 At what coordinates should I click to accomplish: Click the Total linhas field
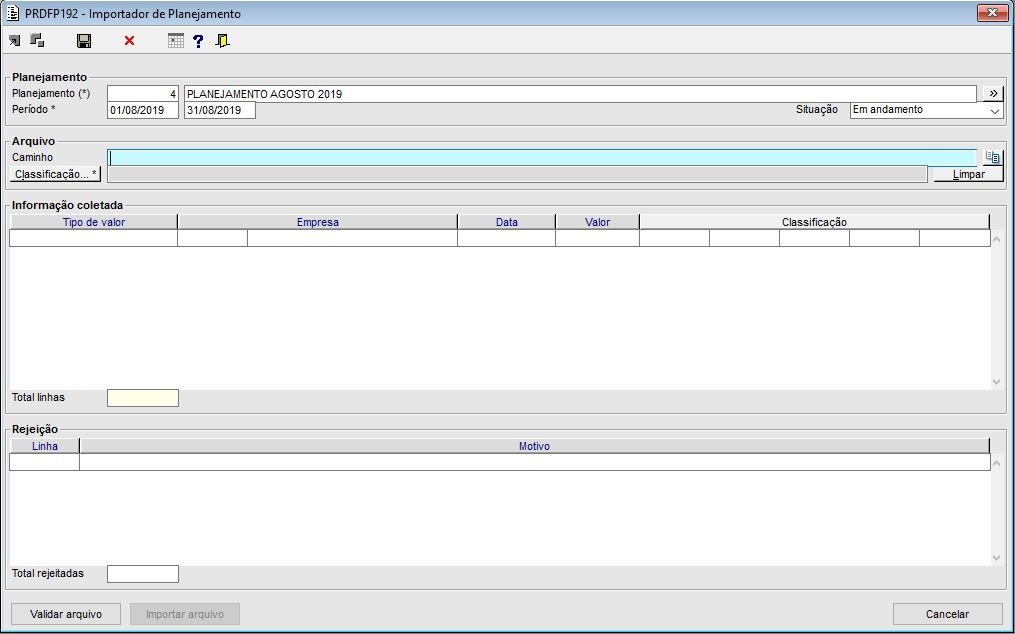pyautogui.click(x=142, y=398)
